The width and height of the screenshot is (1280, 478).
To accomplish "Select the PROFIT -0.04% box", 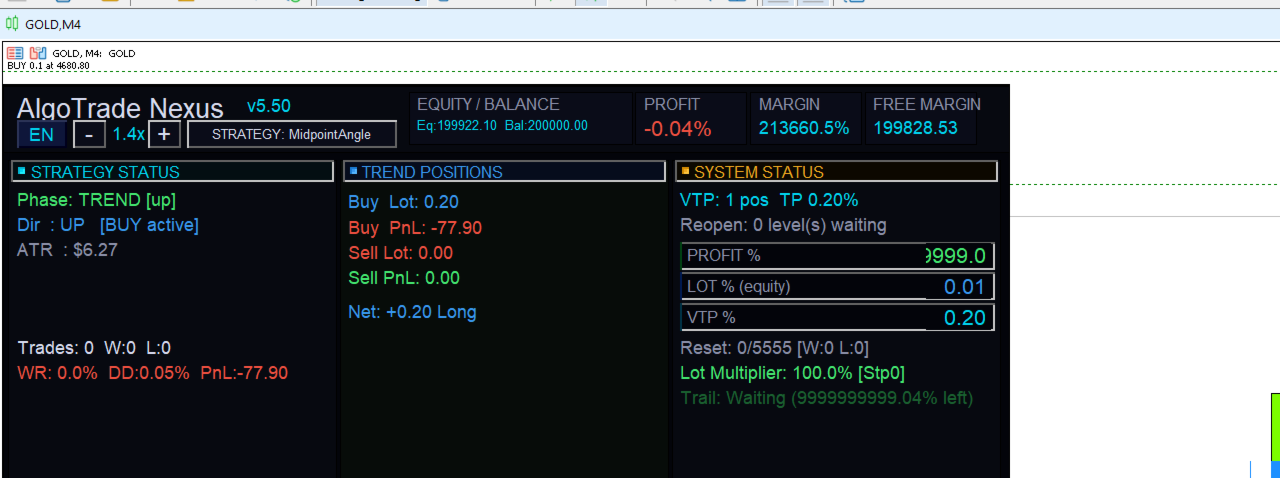I will pos(691,118).
